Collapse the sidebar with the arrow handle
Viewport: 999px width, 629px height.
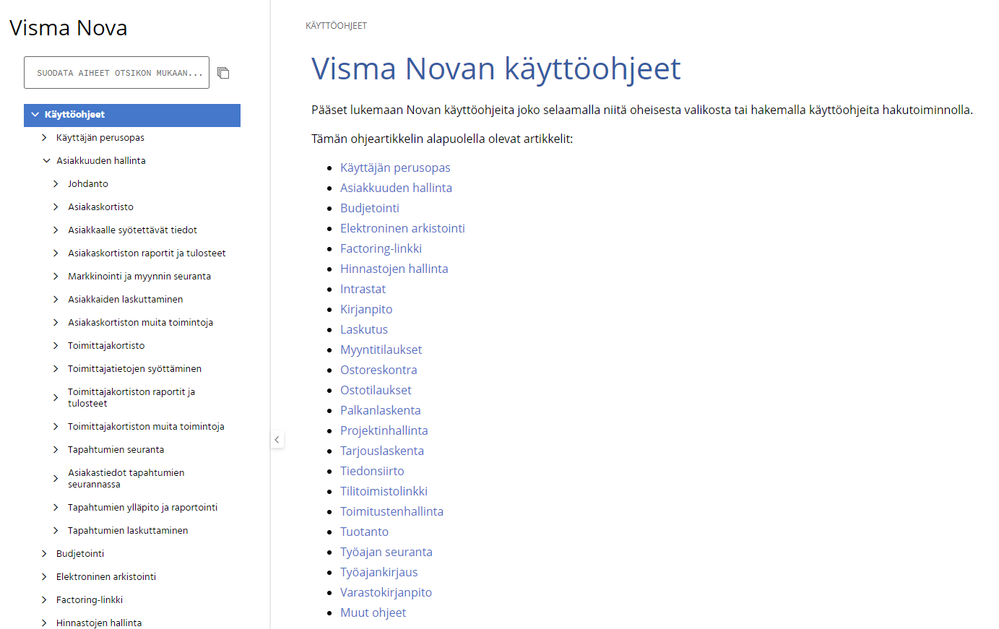click(x=277, y=440)
